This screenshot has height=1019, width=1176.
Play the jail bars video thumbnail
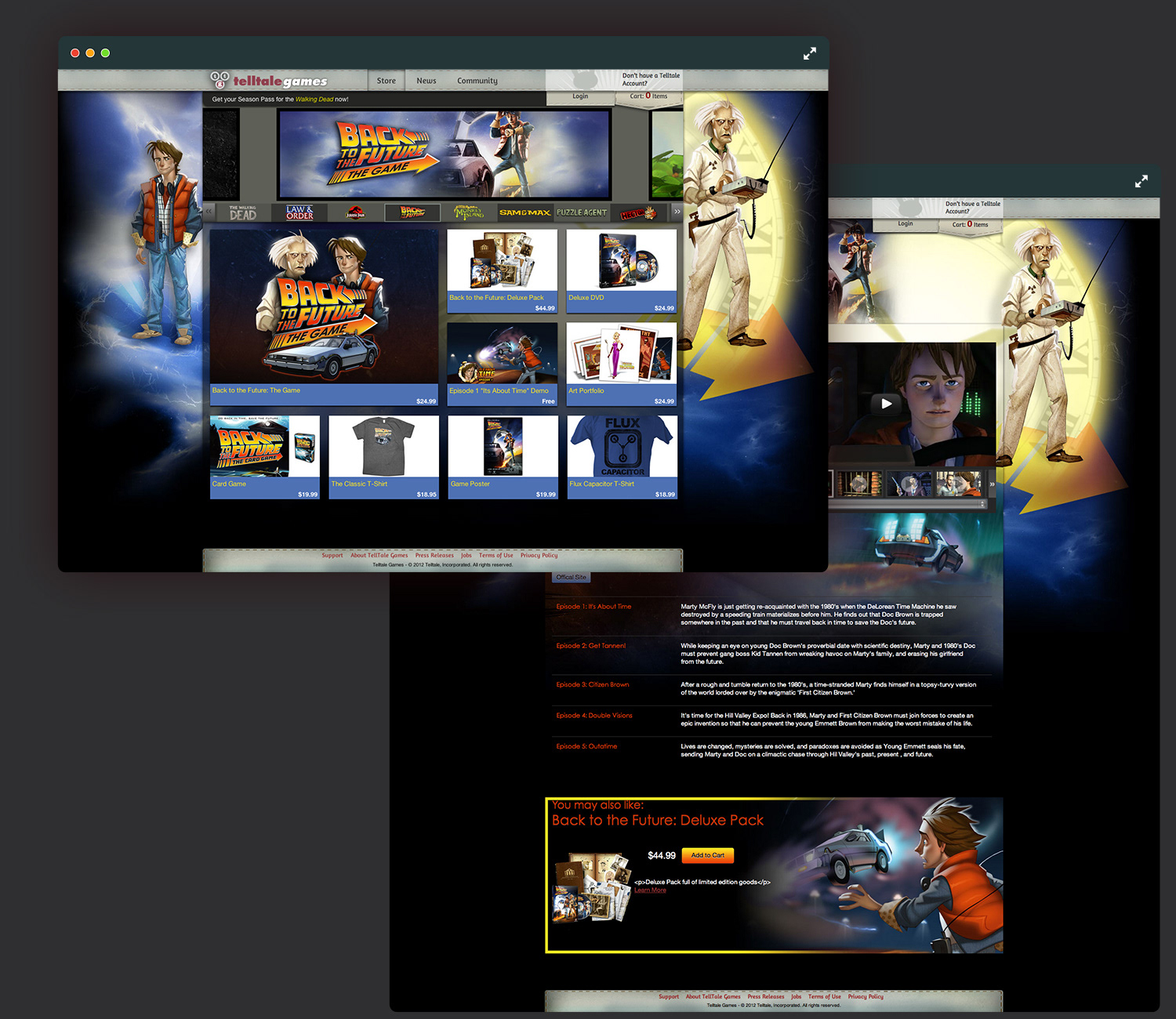[859, 484]
